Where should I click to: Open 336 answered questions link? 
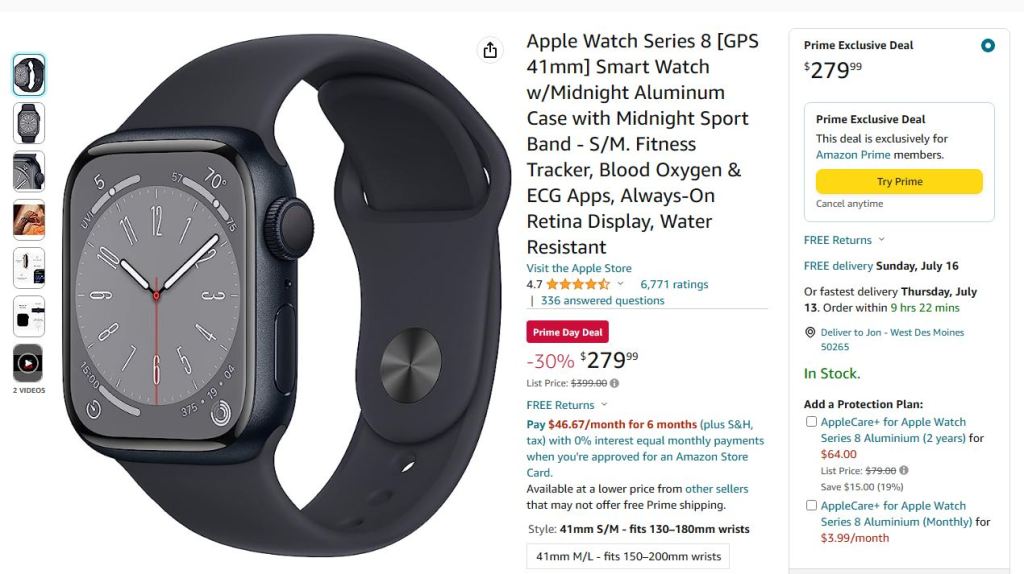pyautogui.click(x=602, y=300)
